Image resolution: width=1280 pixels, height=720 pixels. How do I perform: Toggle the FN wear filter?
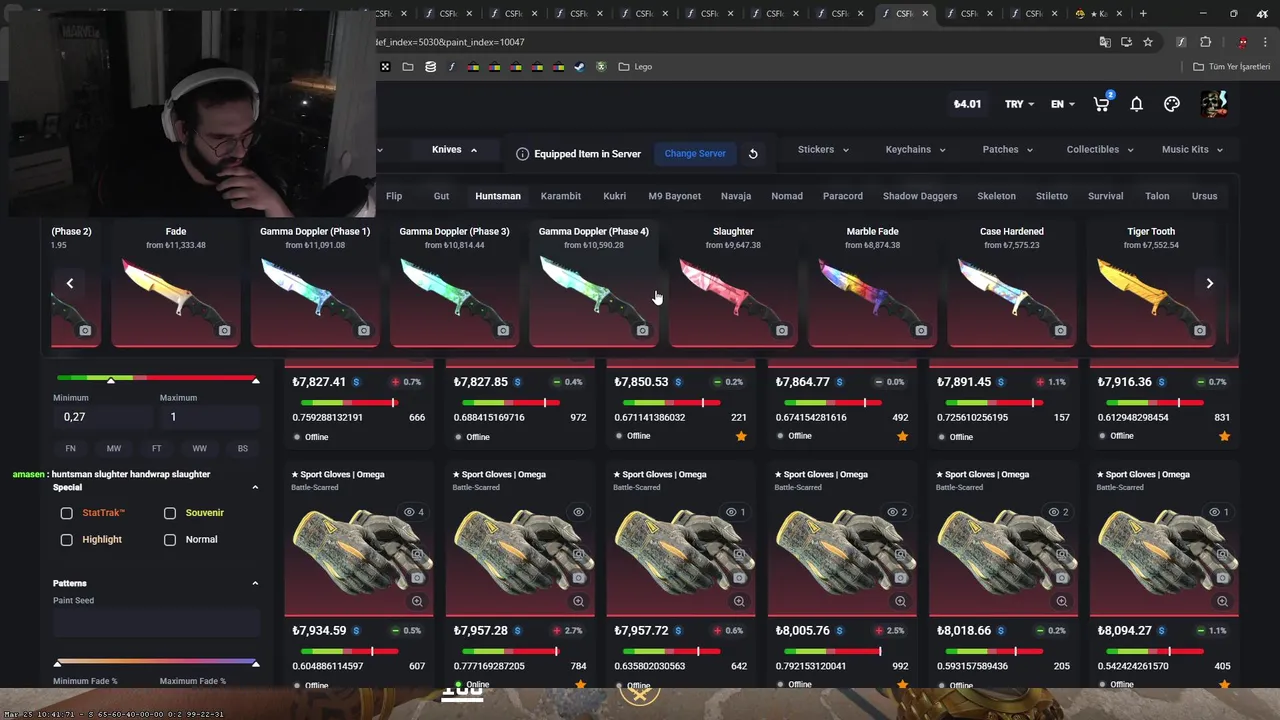(x=70, y=448)
